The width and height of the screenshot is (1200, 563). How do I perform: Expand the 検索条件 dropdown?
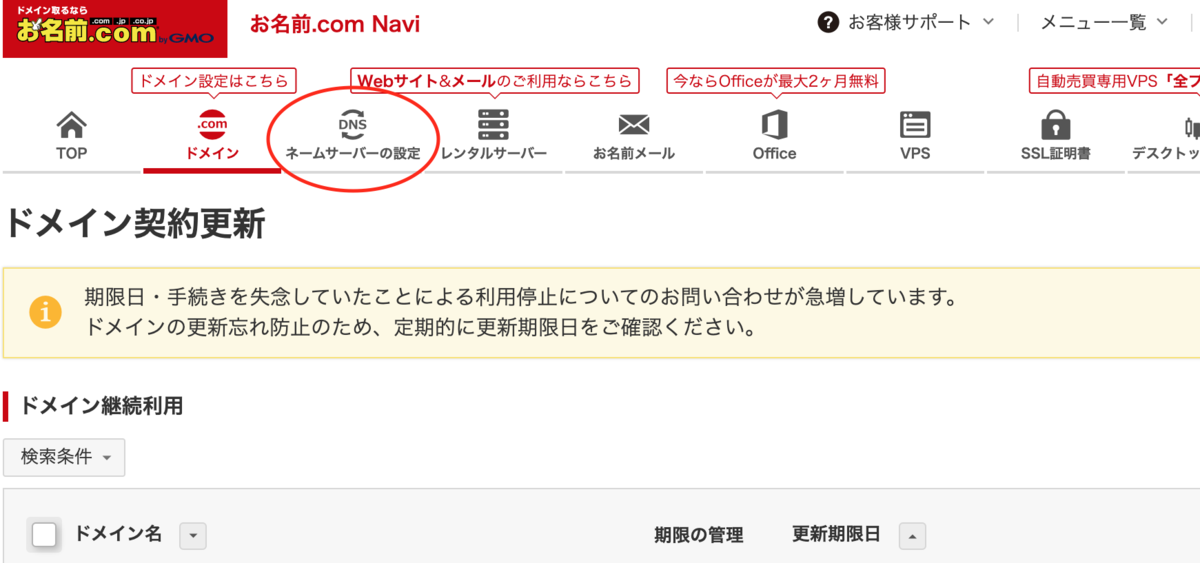pos(64,457)
